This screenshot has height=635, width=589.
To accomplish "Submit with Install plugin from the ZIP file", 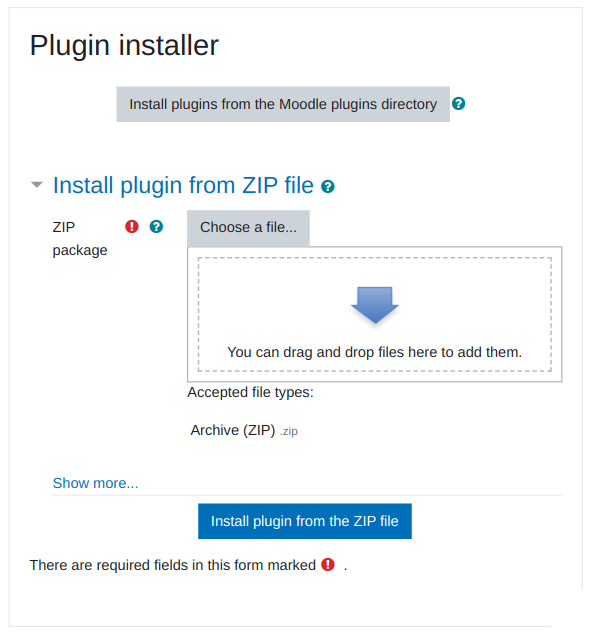I will click(x=305, y=521).
